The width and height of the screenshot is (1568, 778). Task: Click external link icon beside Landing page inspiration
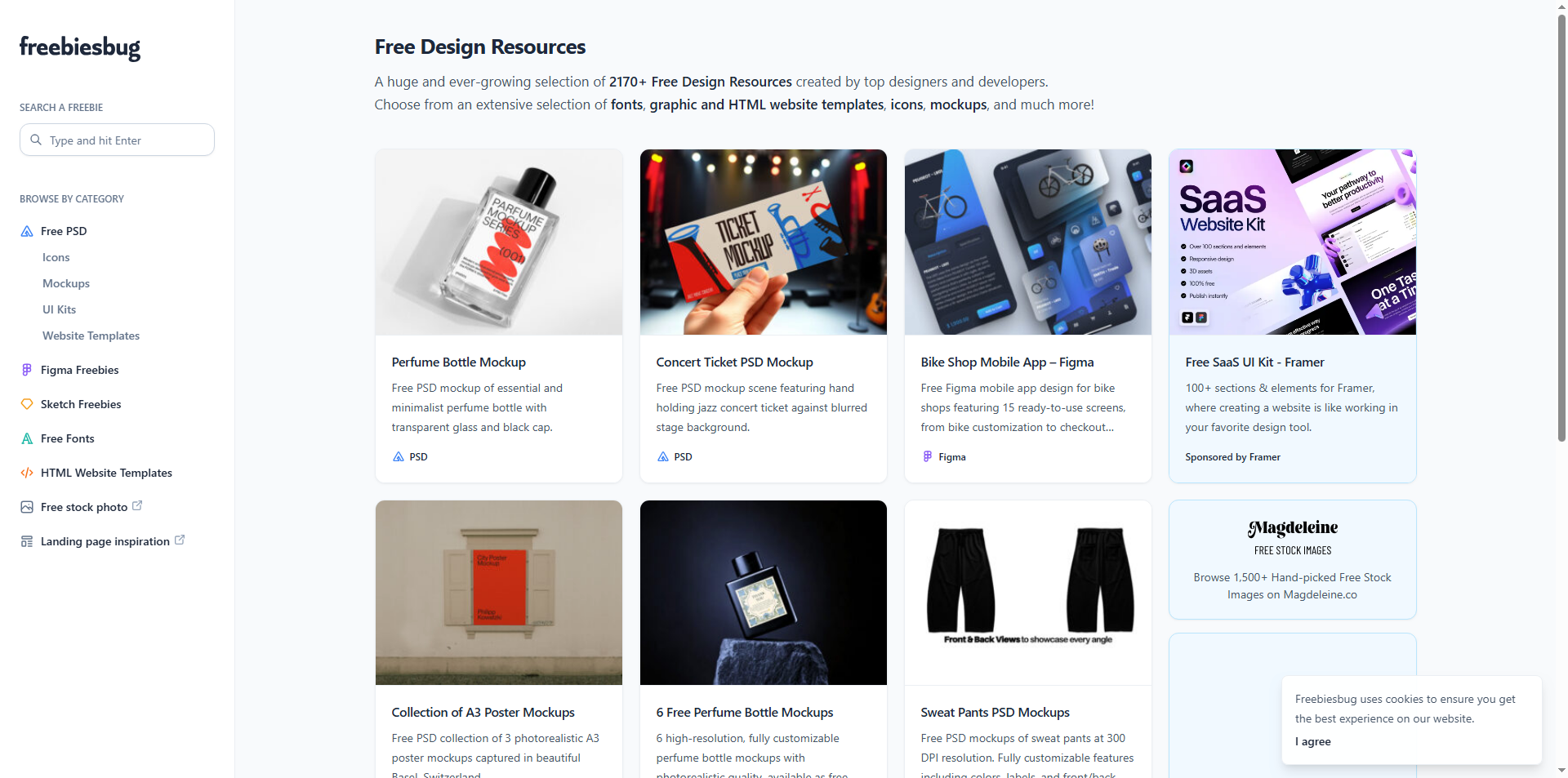tap(180, 540)
